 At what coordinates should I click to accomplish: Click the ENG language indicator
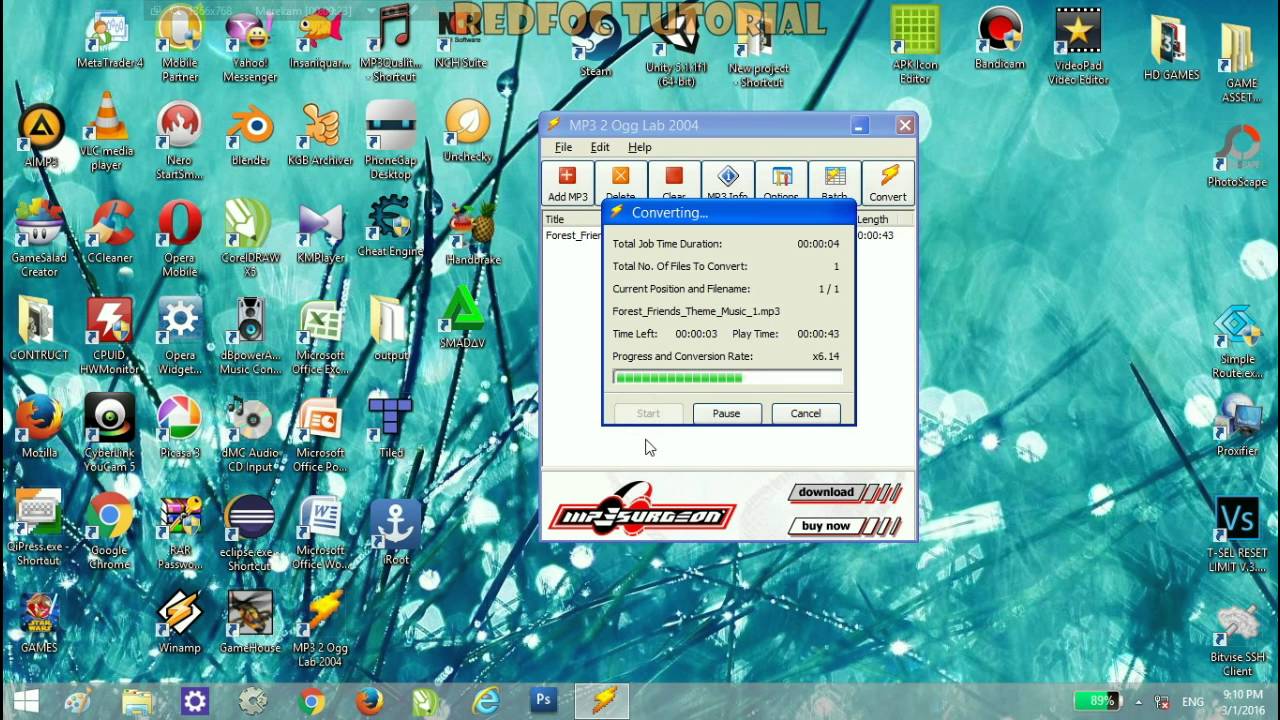click(1193, 701)
